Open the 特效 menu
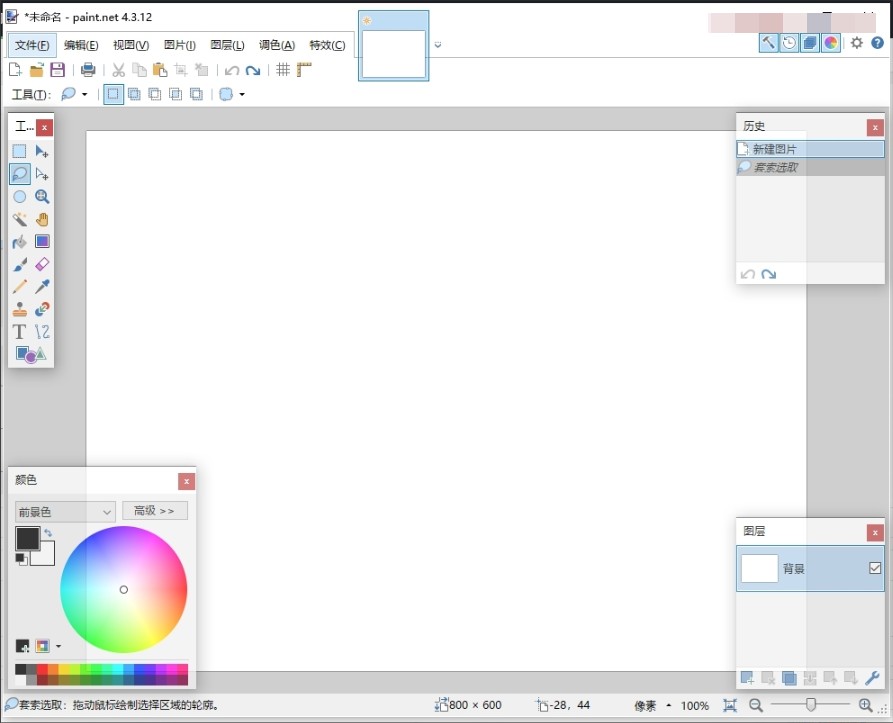The height and width of the screenshot is (723, 893). [x=328, y=45]
